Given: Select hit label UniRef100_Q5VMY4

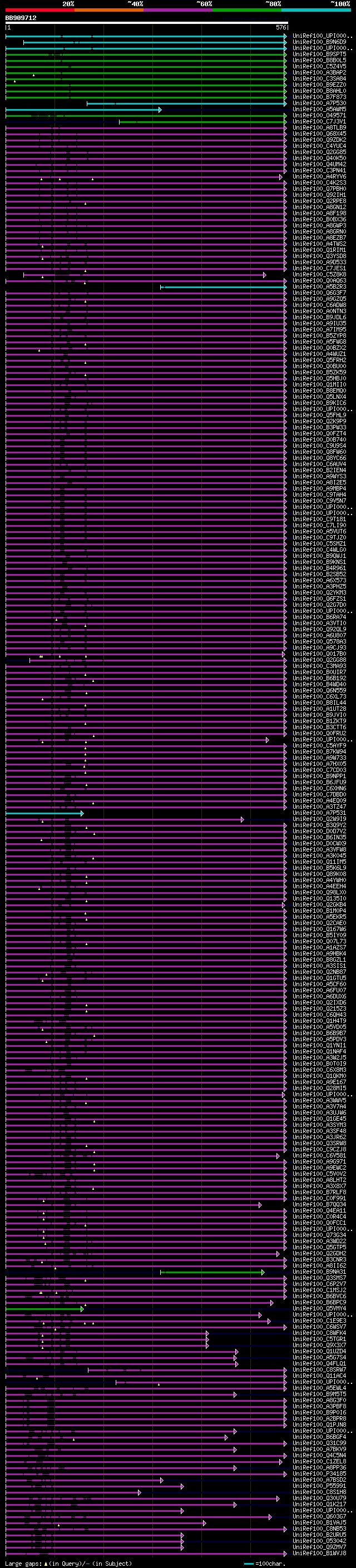Looking at the screenshot, I should click(319, 1308).
